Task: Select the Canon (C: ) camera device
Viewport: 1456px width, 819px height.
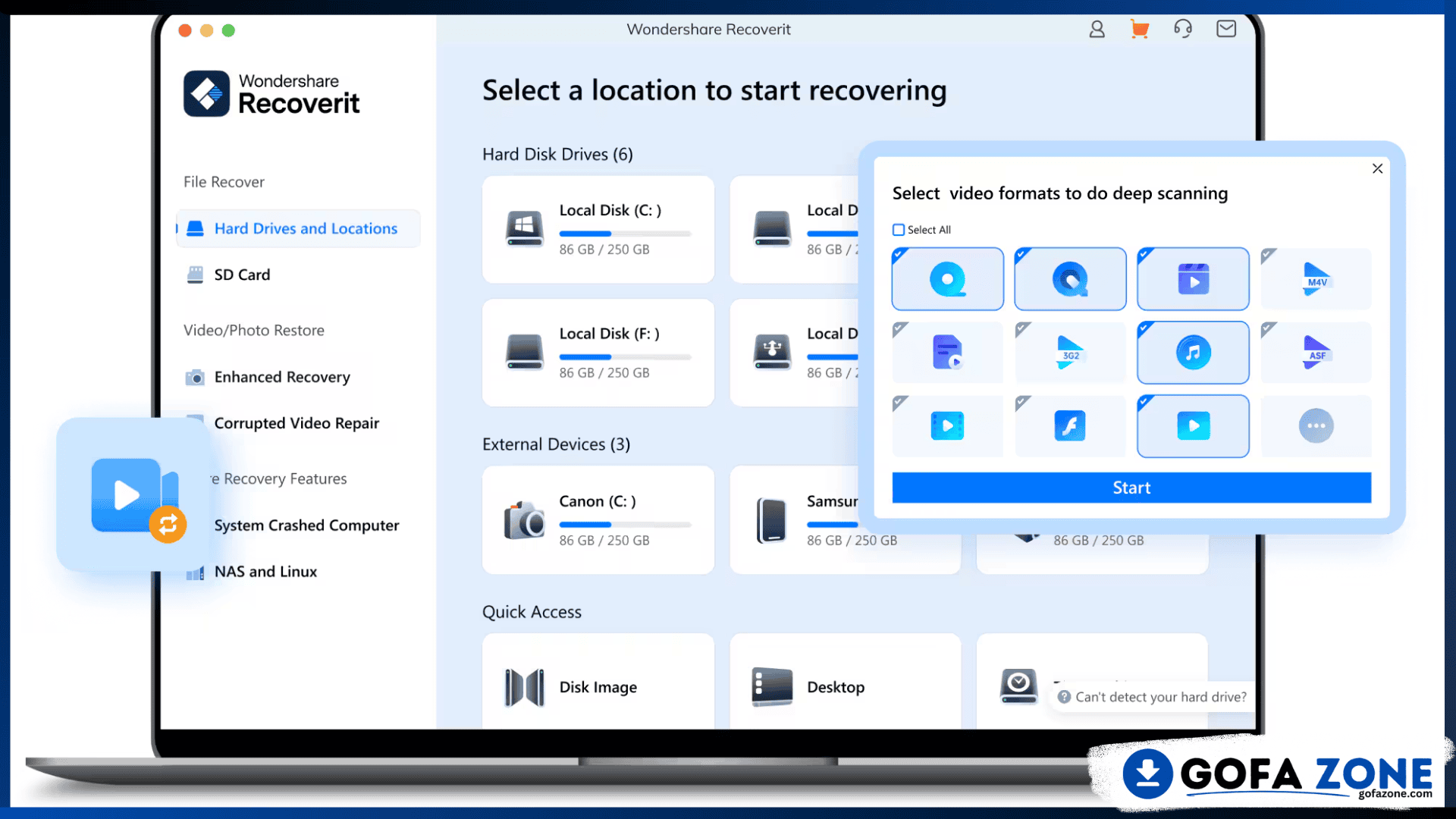Action: click(598, 520)
